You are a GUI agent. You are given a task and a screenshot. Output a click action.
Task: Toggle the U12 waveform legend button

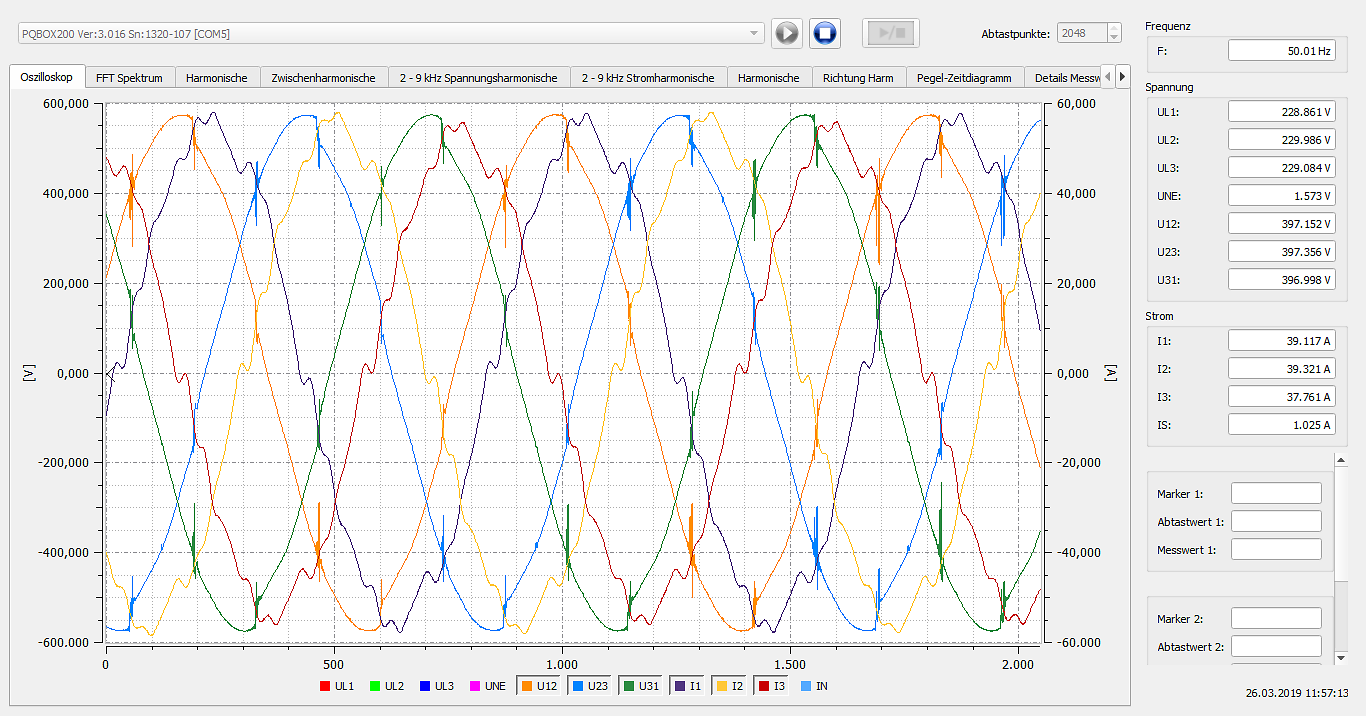pyautogui.click(x=540, y=686)
